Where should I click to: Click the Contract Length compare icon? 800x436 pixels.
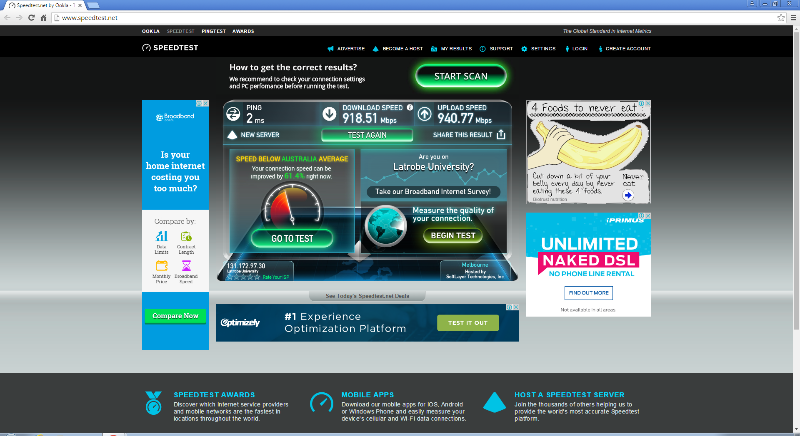186,236
